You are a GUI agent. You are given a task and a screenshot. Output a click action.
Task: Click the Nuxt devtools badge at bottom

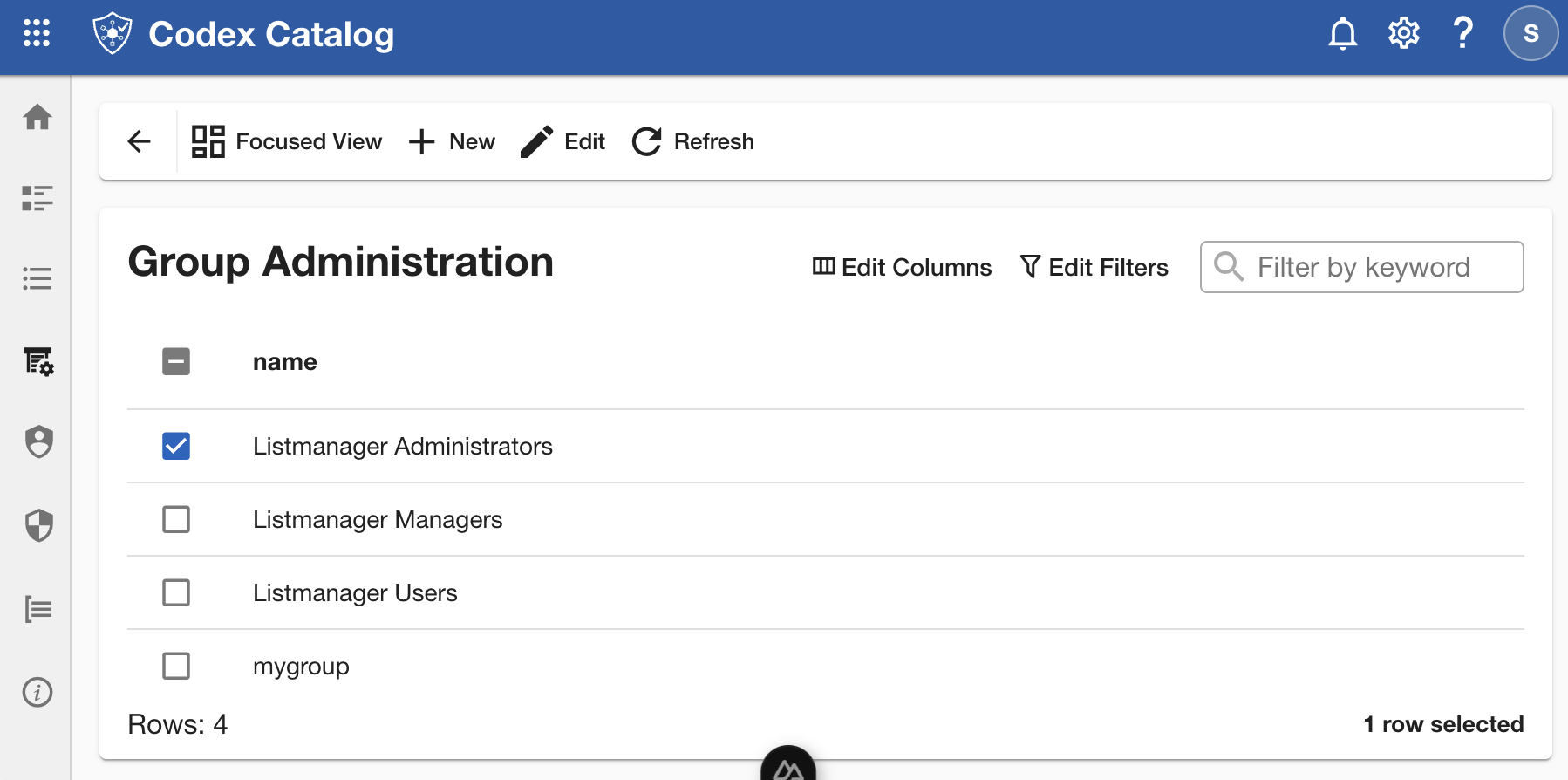[x=788, y=763]
